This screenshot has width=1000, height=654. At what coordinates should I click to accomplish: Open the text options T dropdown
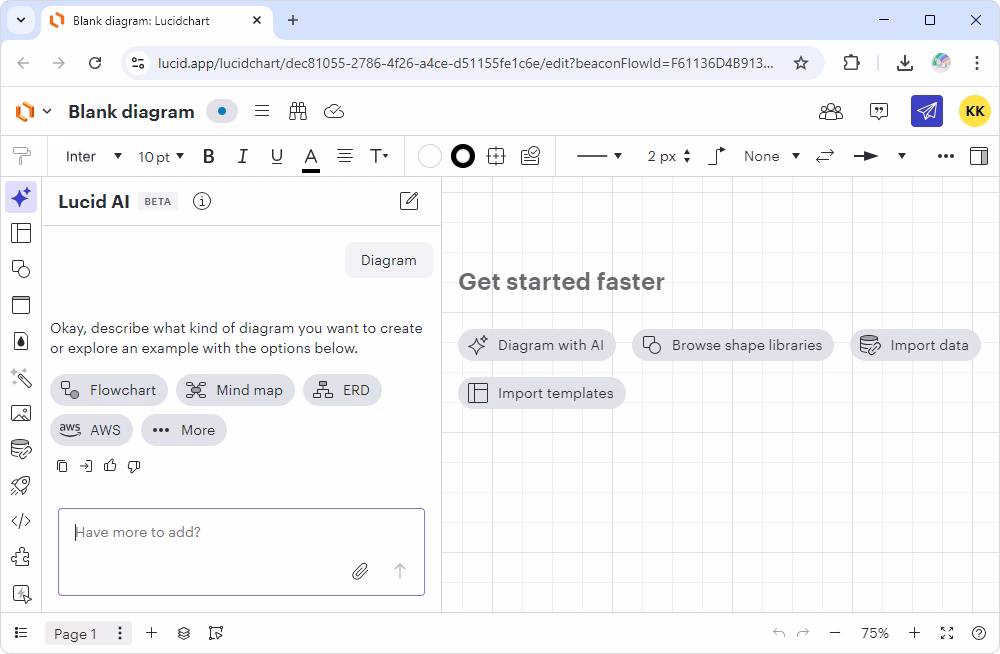[379, 156]
